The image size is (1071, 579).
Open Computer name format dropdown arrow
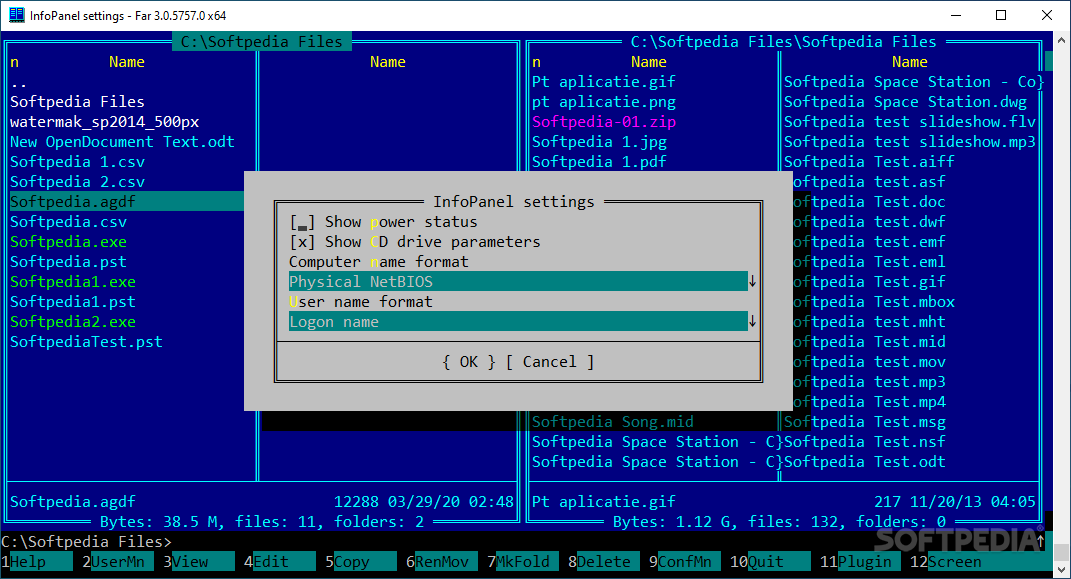[x=752, y=281]
